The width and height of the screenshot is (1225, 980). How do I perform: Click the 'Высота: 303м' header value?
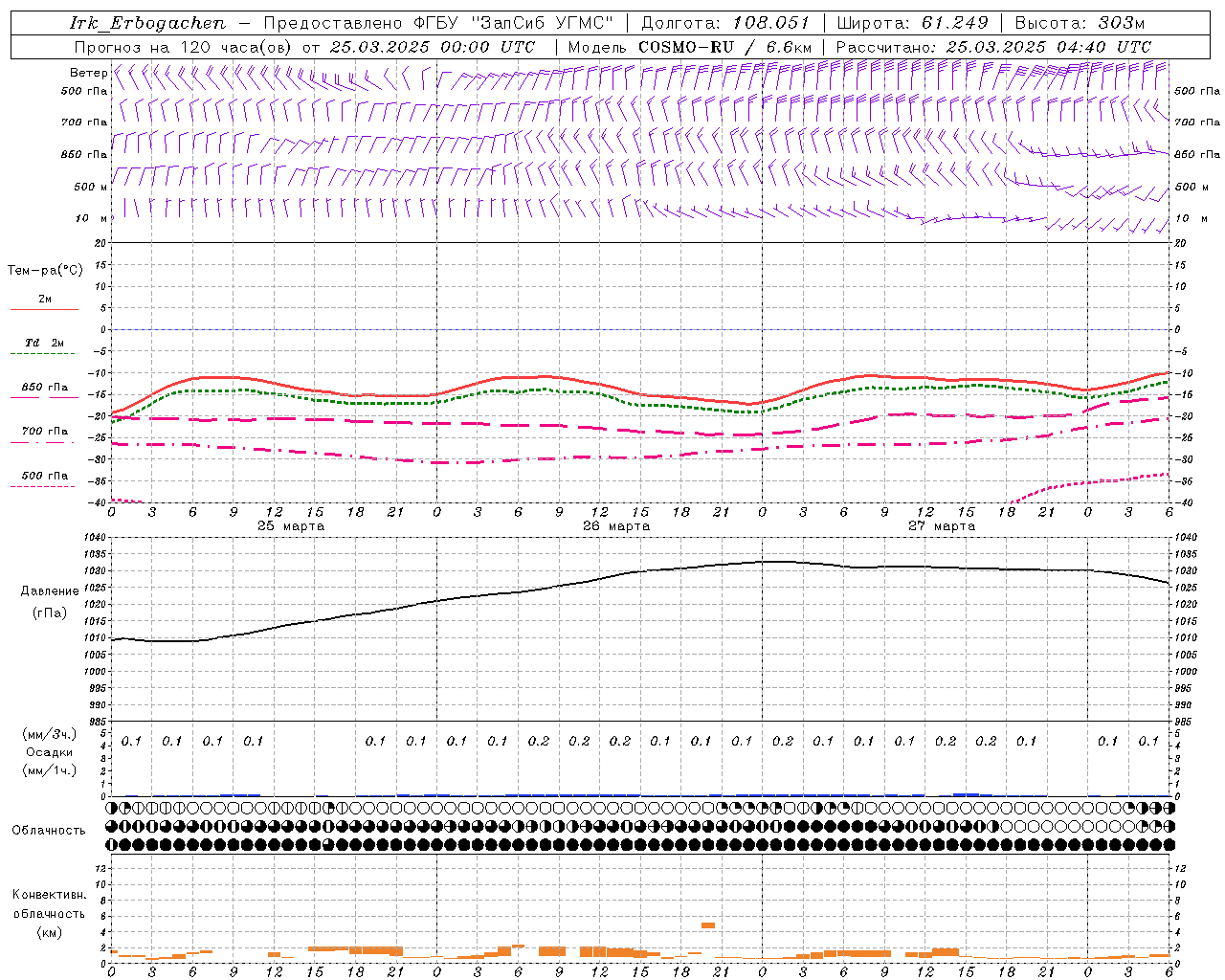pos(1080,23)
